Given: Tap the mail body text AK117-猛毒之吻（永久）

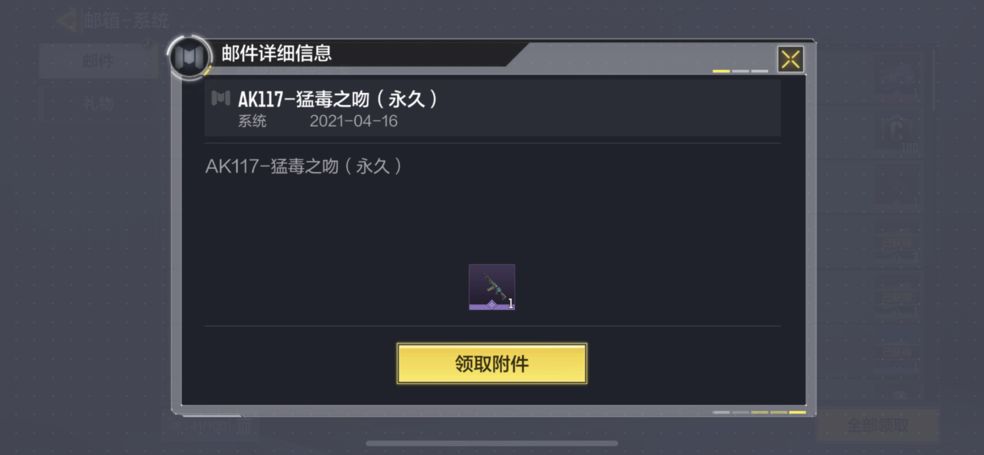Looking at the screenshot, I should coord(304,167).
